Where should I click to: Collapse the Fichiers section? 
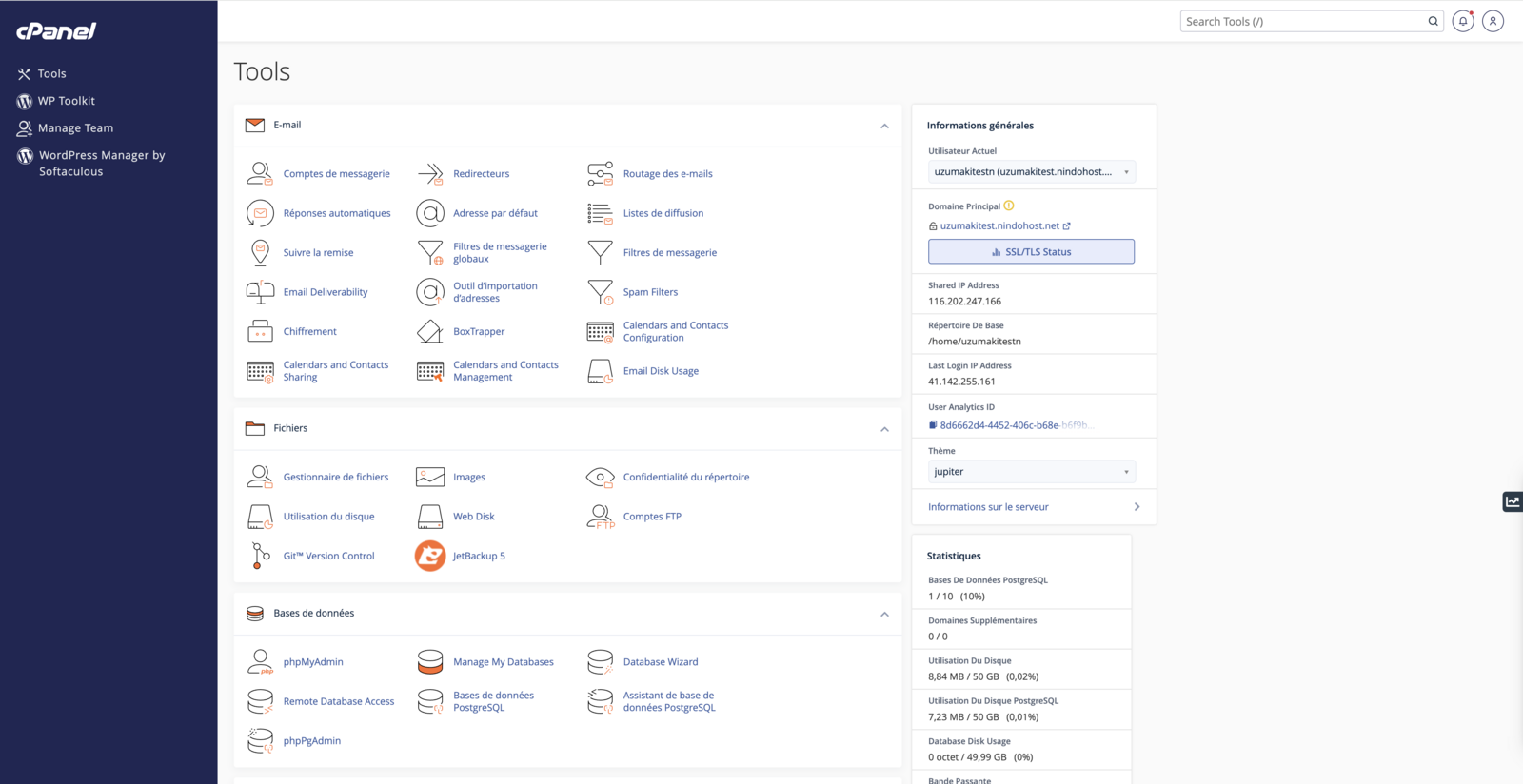coord(884,429)
